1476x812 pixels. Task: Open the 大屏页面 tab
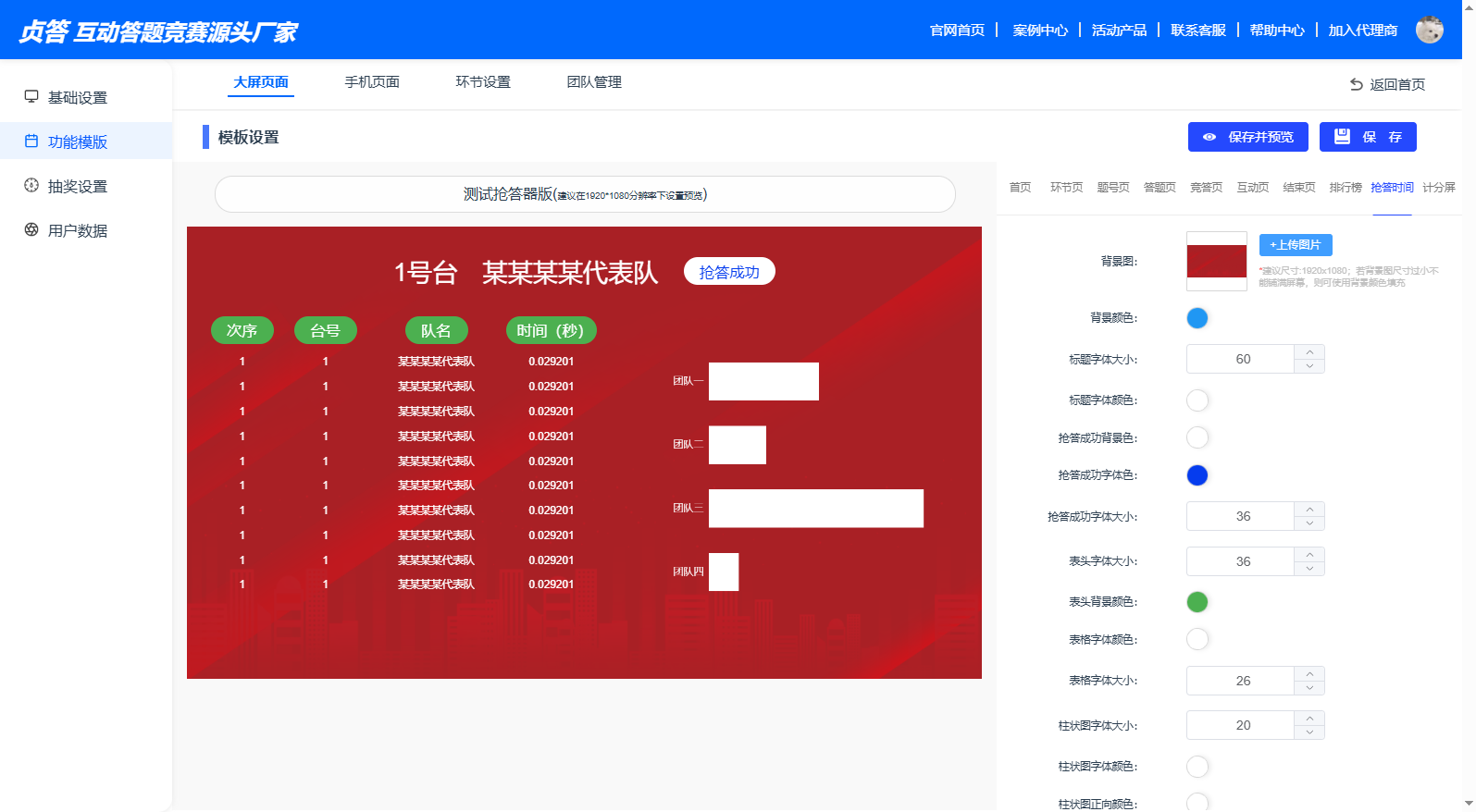[x=261, y=82]
